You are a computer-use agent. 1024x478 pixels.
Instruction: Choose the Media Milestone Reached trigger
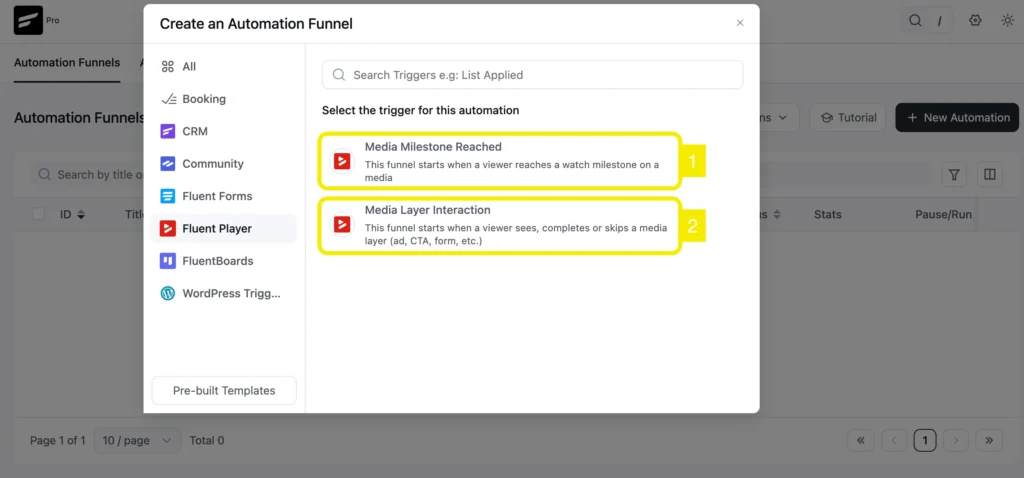(x=500, y=161)
